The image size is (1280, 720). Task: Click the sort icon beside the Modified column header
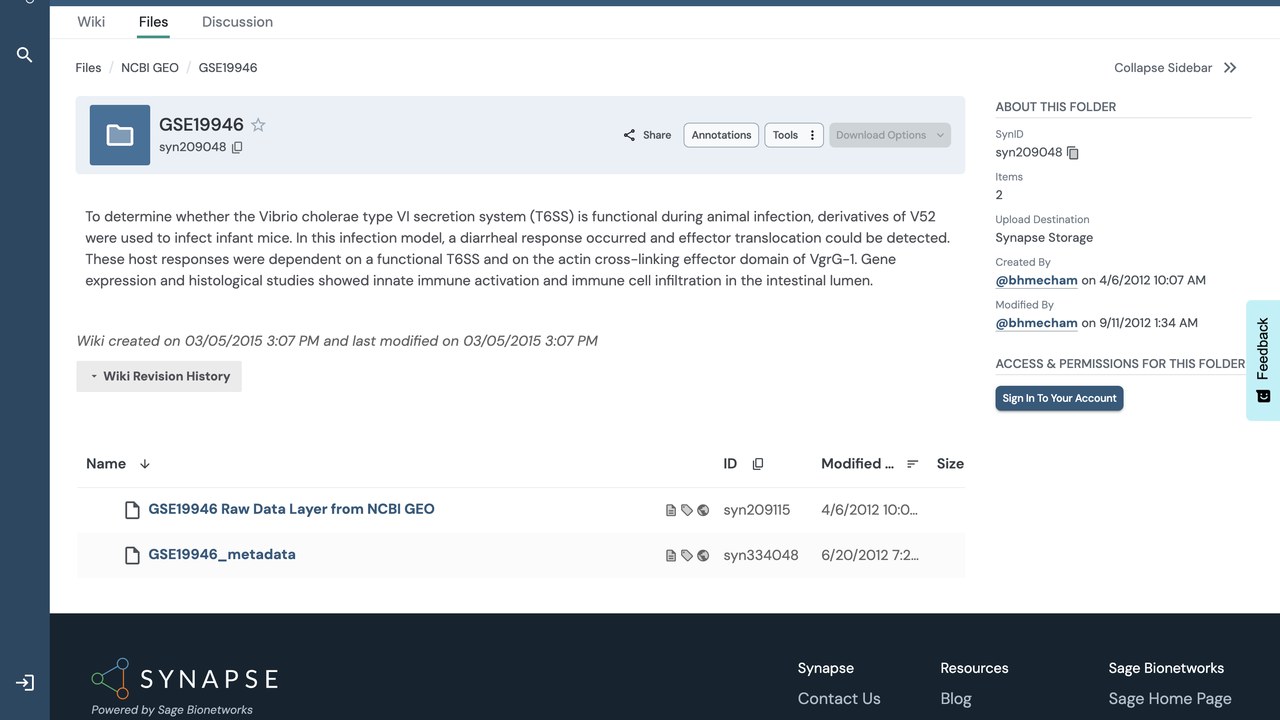[912, 464]
